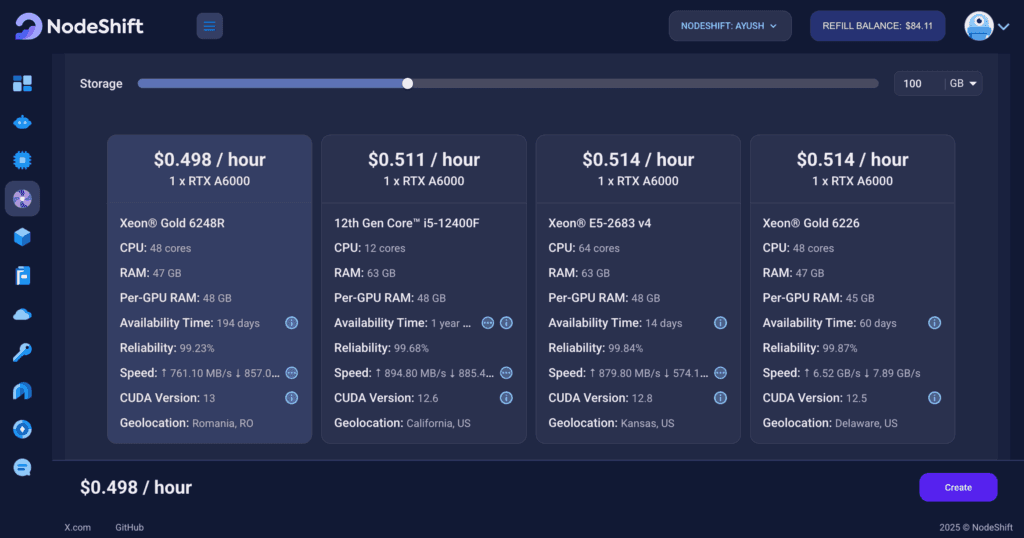Click the Refill Balance button
Image resolution: width=1024 pixels, height=538 pixels.
click(877, 26)
